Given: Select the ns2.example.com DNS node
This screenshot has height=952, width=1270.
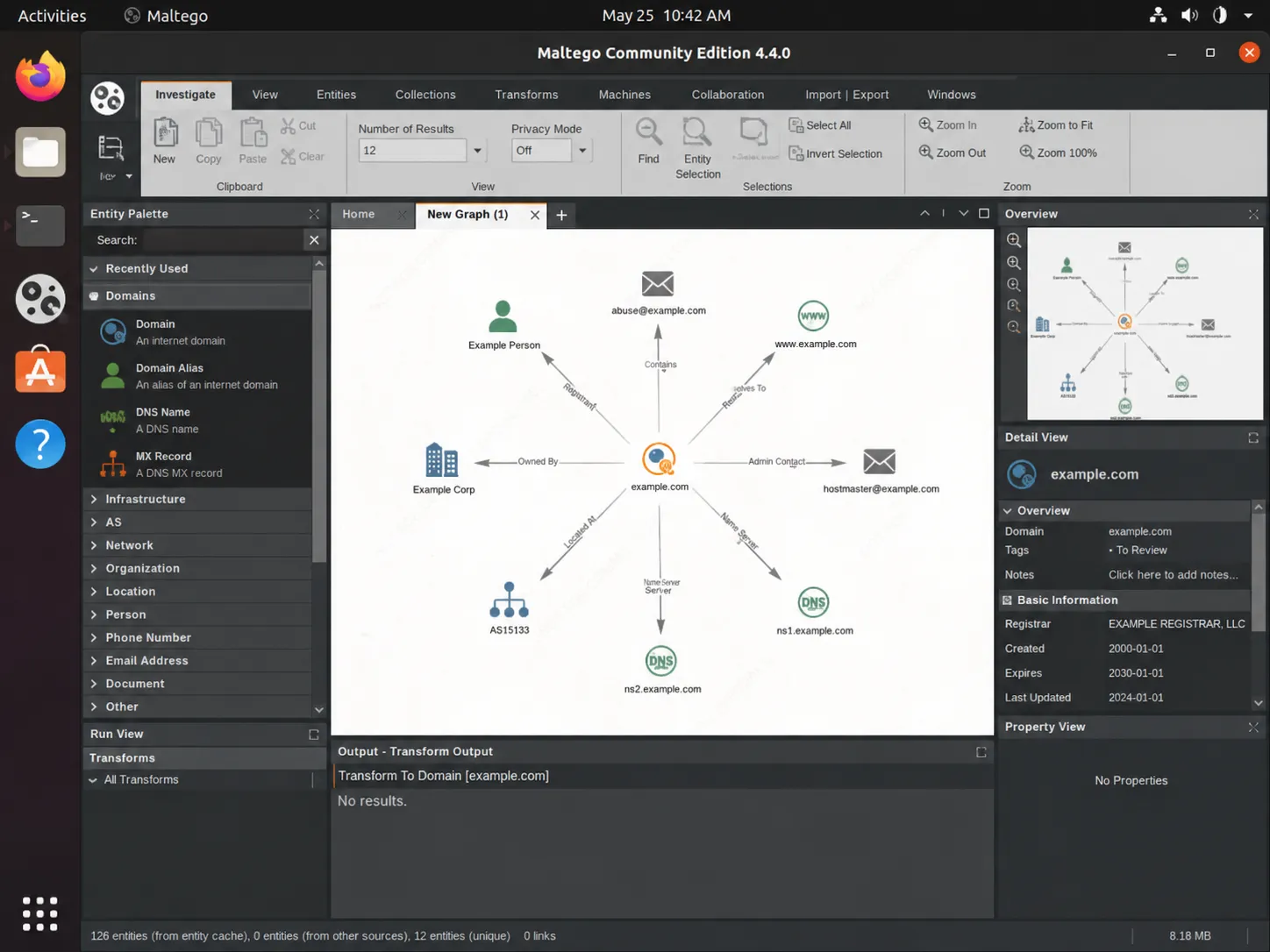Looking at the screenshot, I should [660, 661].
